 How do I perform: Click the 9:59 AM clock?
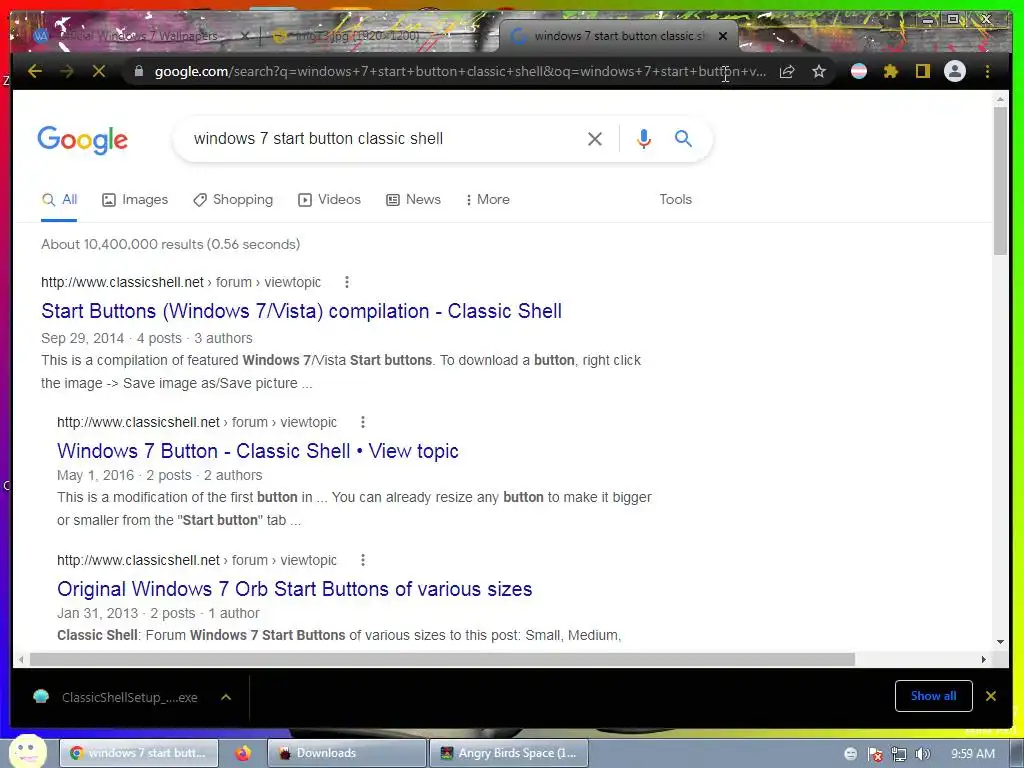point(972,754)
